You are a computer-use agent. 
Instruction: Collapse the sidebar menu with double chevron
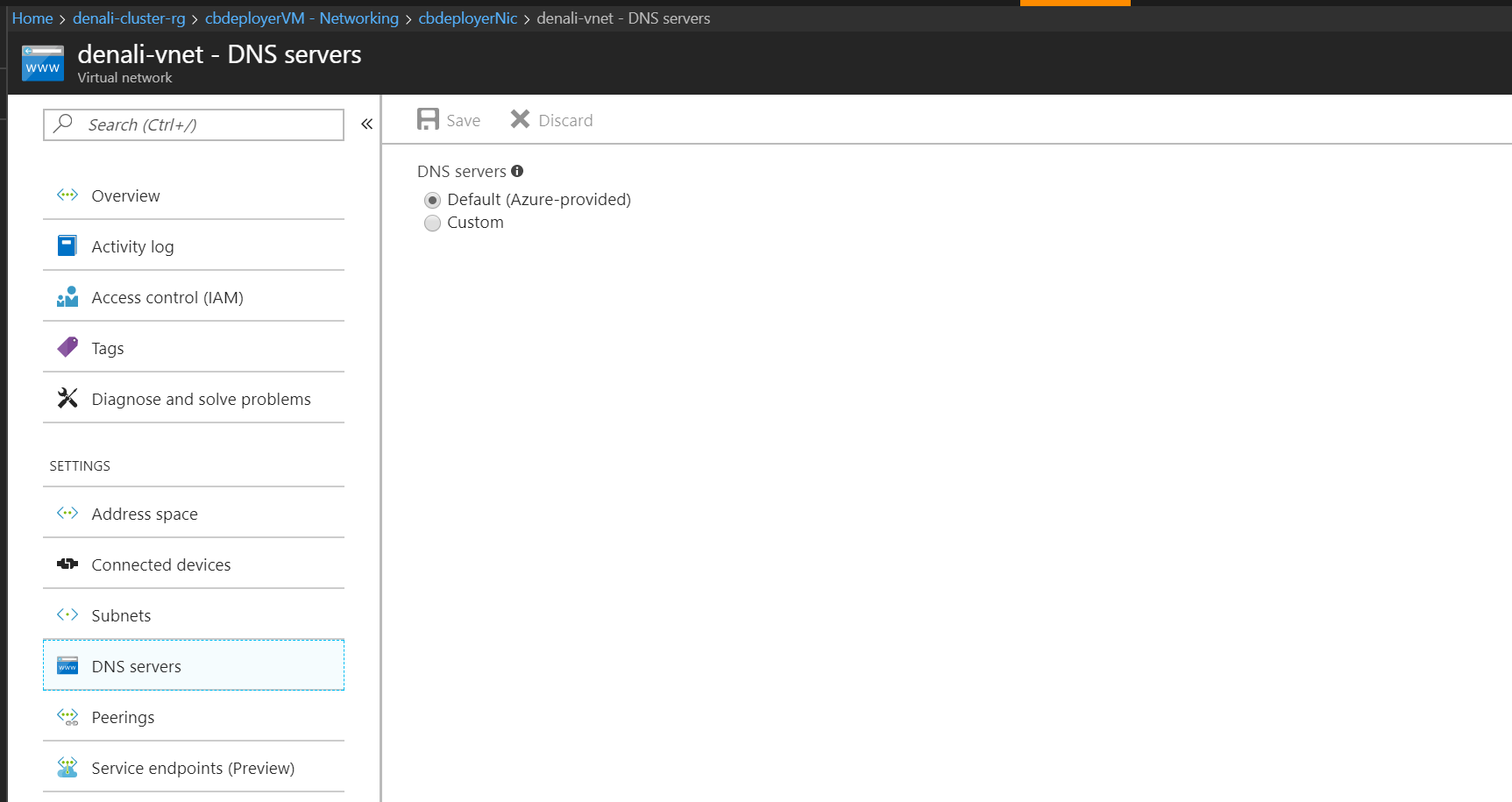pyautogui.click(x=367, y=124)
